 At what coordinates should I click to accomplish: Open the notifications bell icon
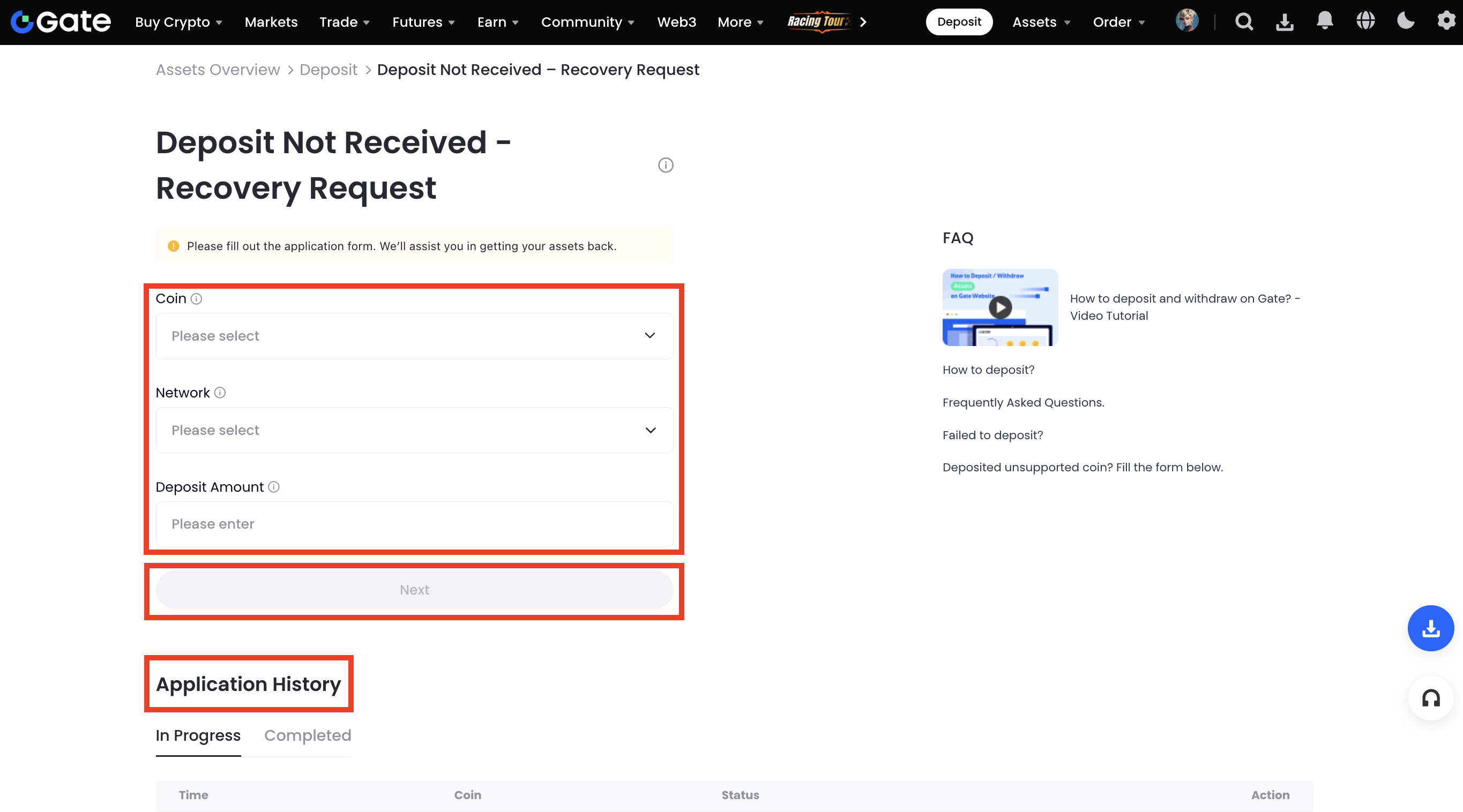pyautogui.click(x=1324, y=21)
